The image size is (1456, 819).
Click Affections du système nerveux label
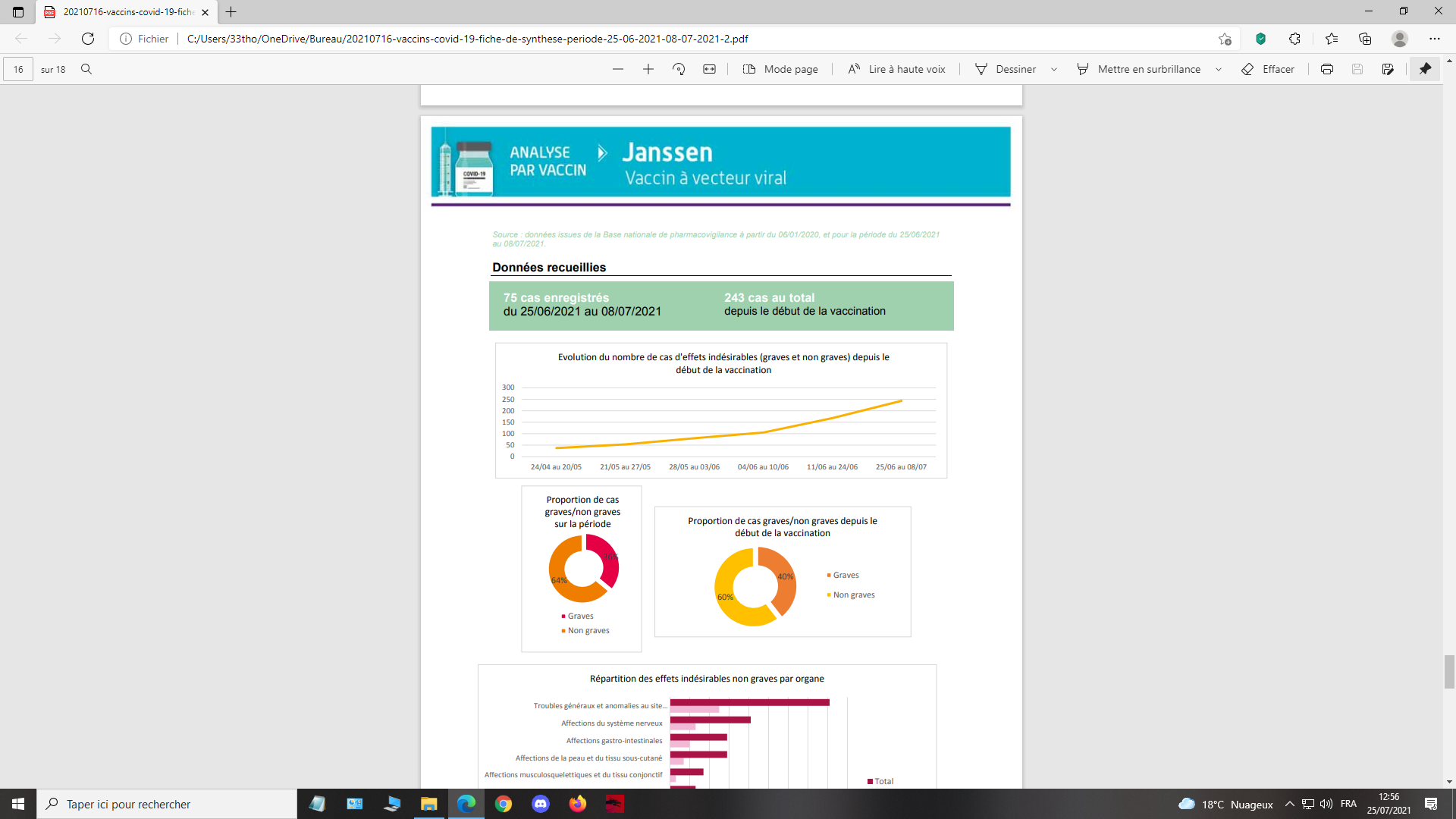coord(611,723)
